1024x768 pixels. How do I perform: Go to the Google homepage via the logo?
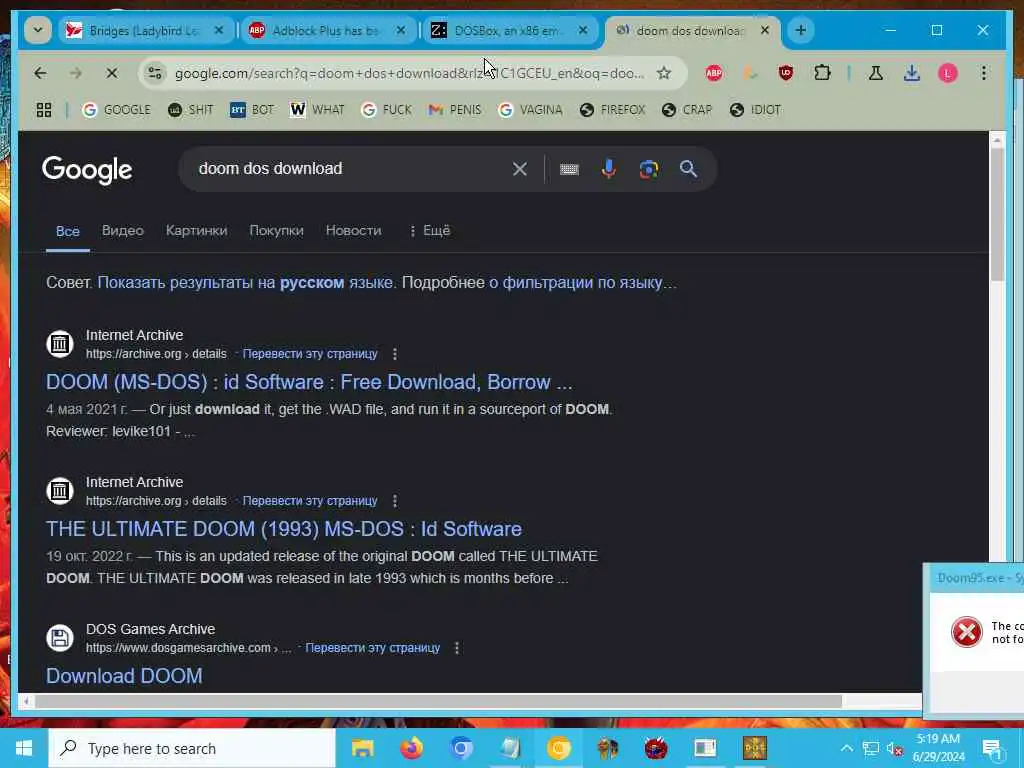[x=87, y=170]
